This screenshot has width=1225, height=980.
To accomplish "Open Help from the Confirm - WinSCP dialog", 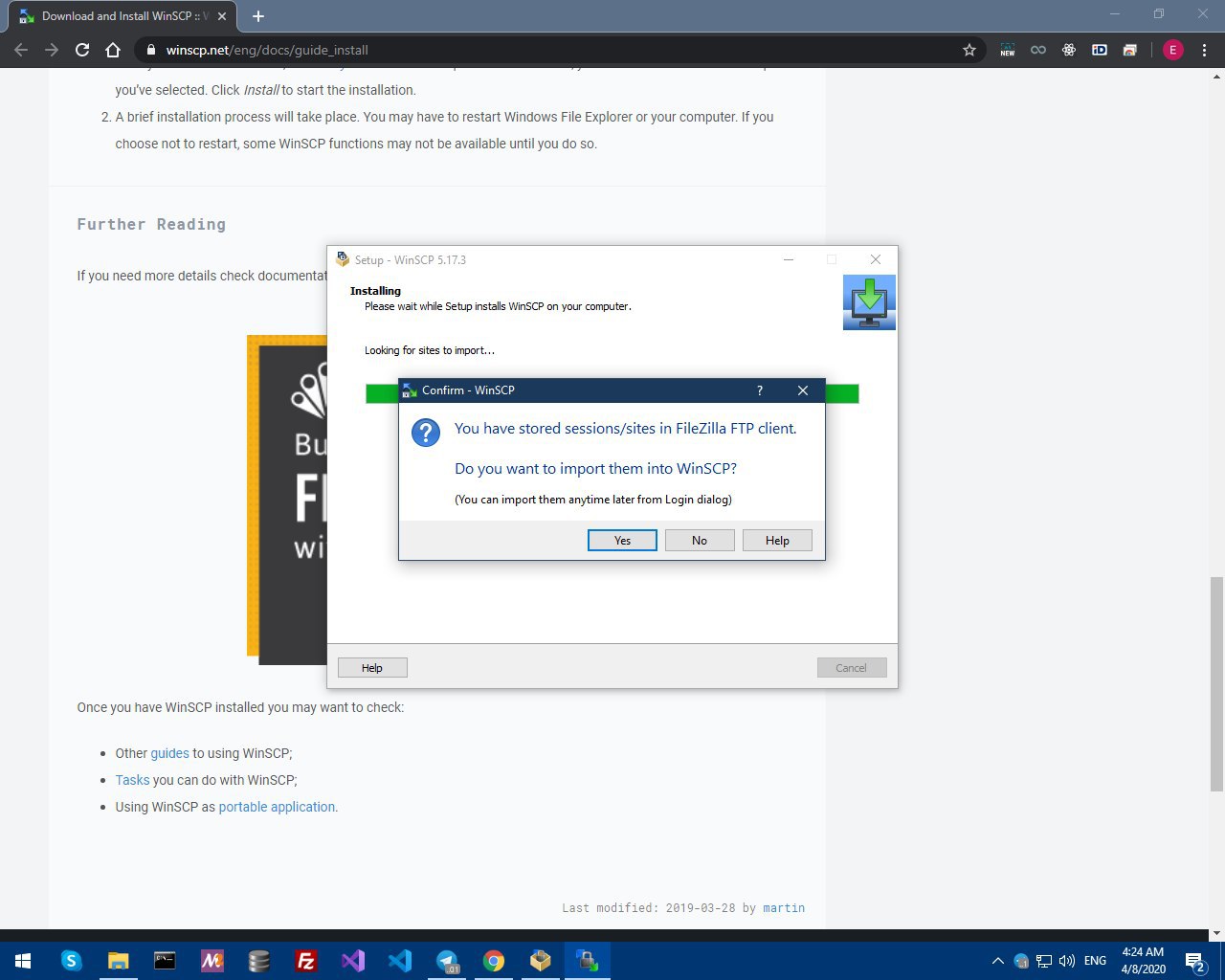I will [x=777, y=541].
